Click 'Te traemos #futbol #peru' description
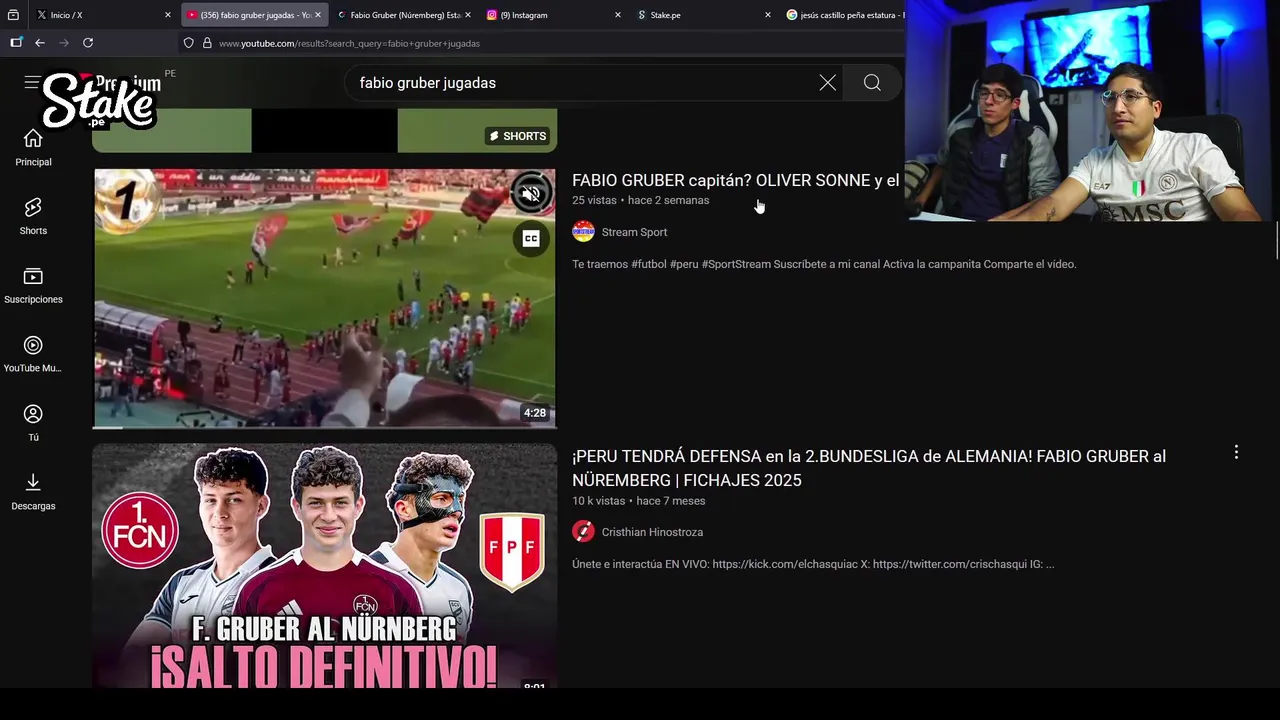The height and width of the screenshot is (720, 1280). click(824, 264)
